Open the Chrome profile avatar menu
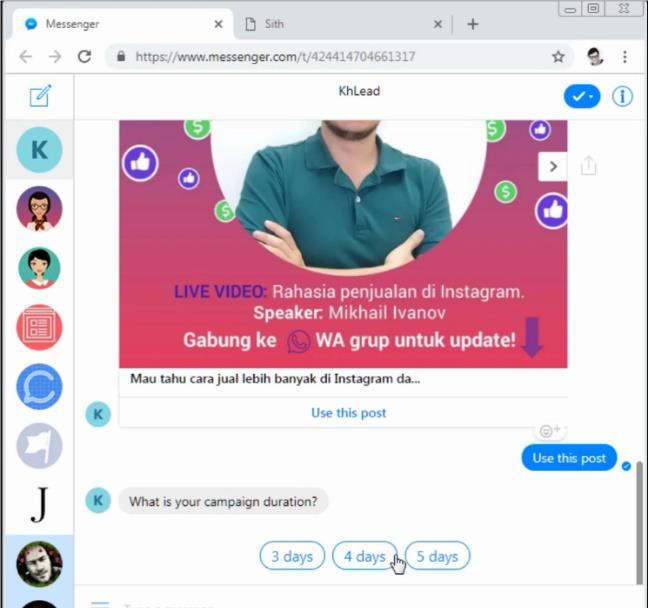Screen dimensions: 648x608 tap(595, 56)
